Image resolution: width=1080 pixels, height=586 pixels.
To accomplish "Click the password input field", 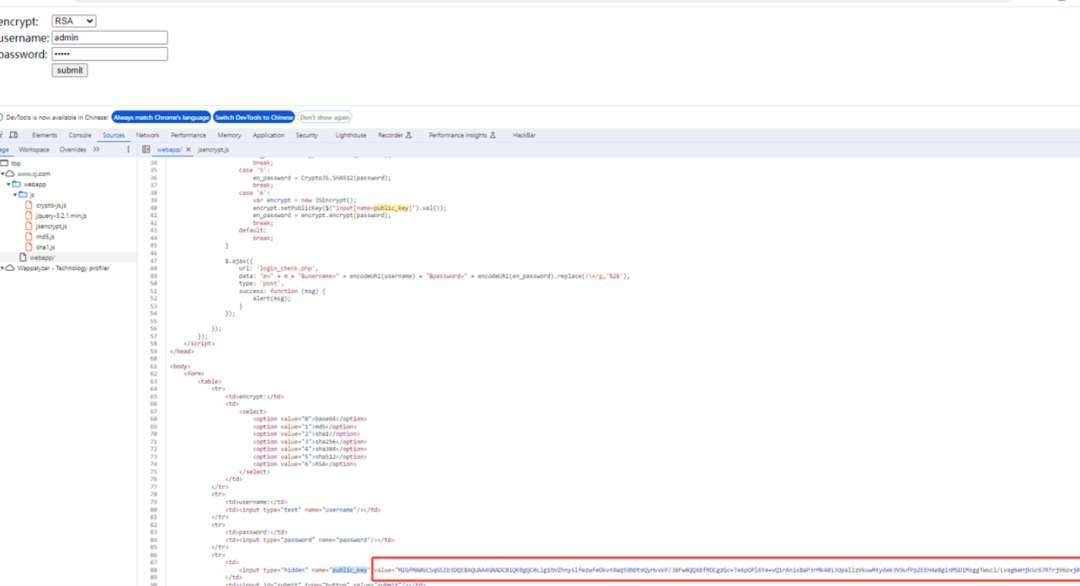I will click(x=110, y=54).
